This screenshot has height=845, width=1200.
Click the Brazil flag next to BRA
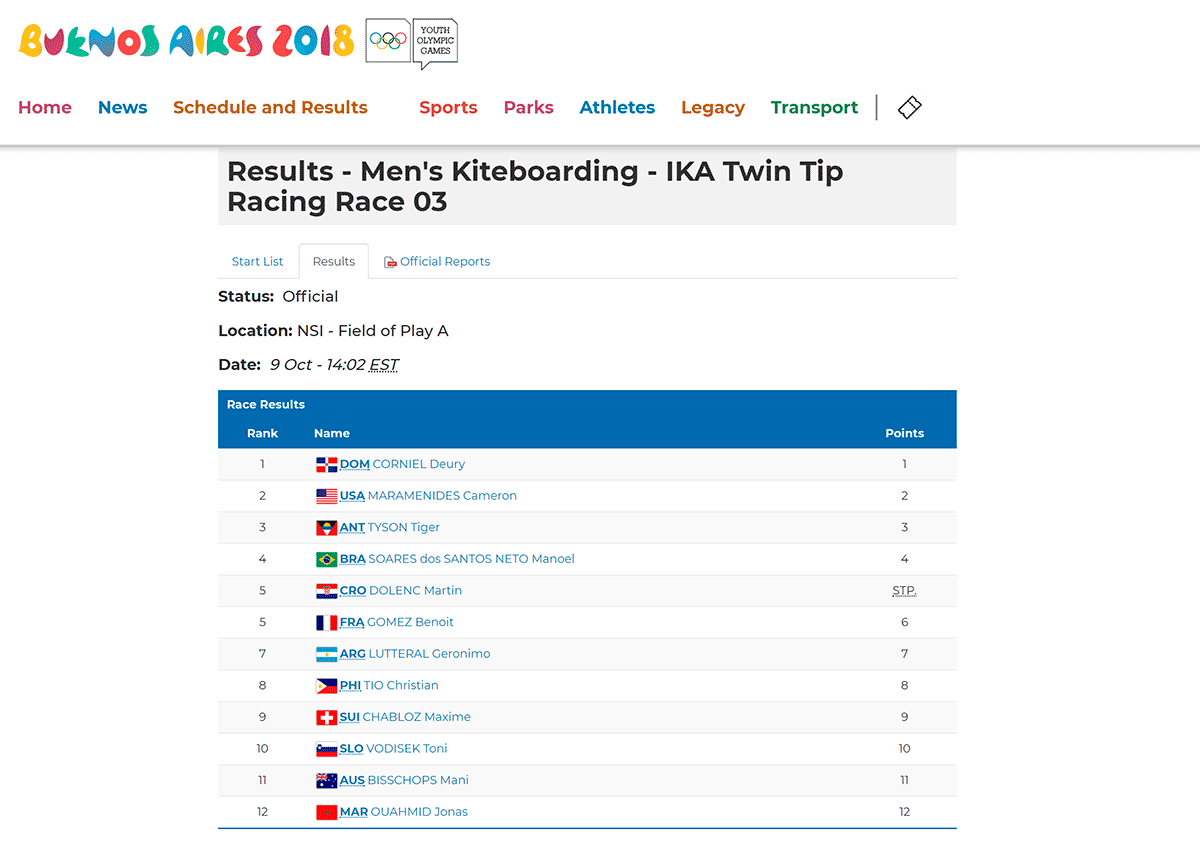(326, 560)
